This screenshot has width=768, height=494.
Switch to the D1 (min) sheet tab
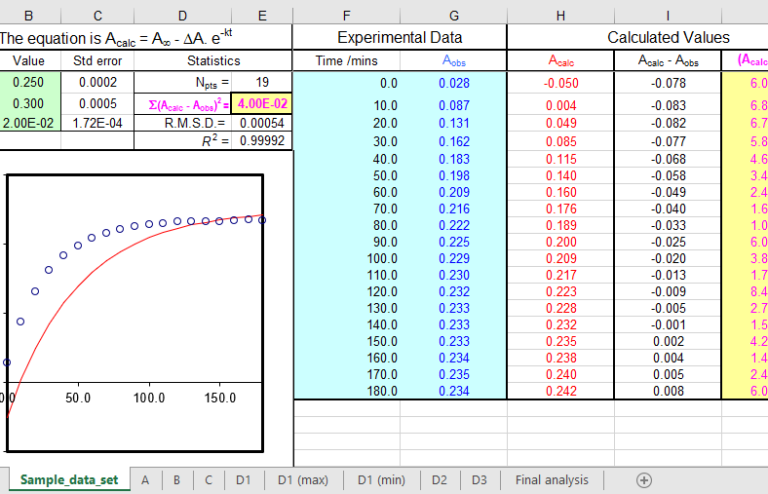click(382, 480)
